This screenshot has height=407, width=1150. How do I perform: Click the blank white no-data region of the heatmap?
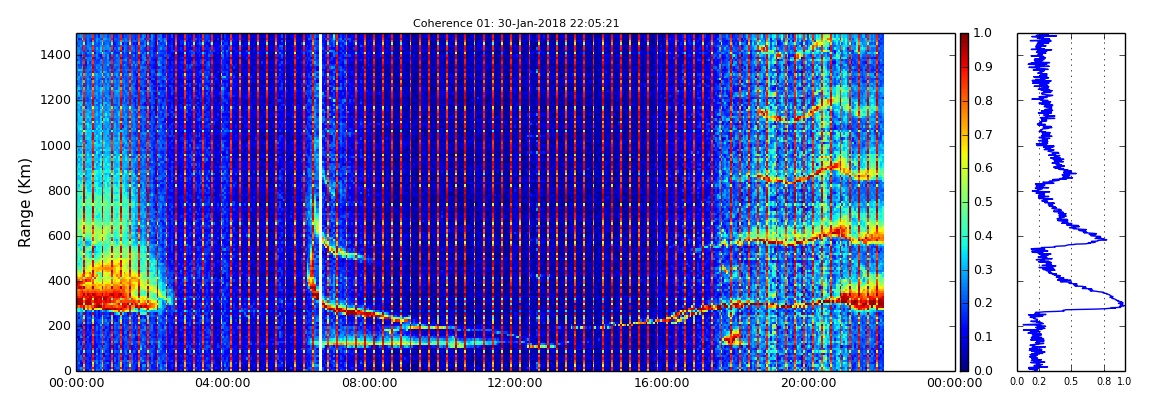(x=919, y=202)
